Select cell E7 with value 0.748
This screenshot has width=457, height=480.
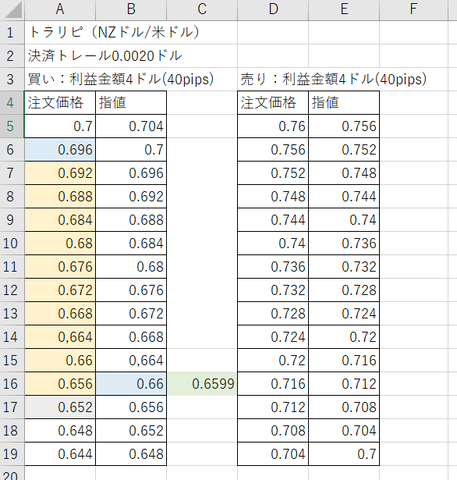[x=344, y=173]
